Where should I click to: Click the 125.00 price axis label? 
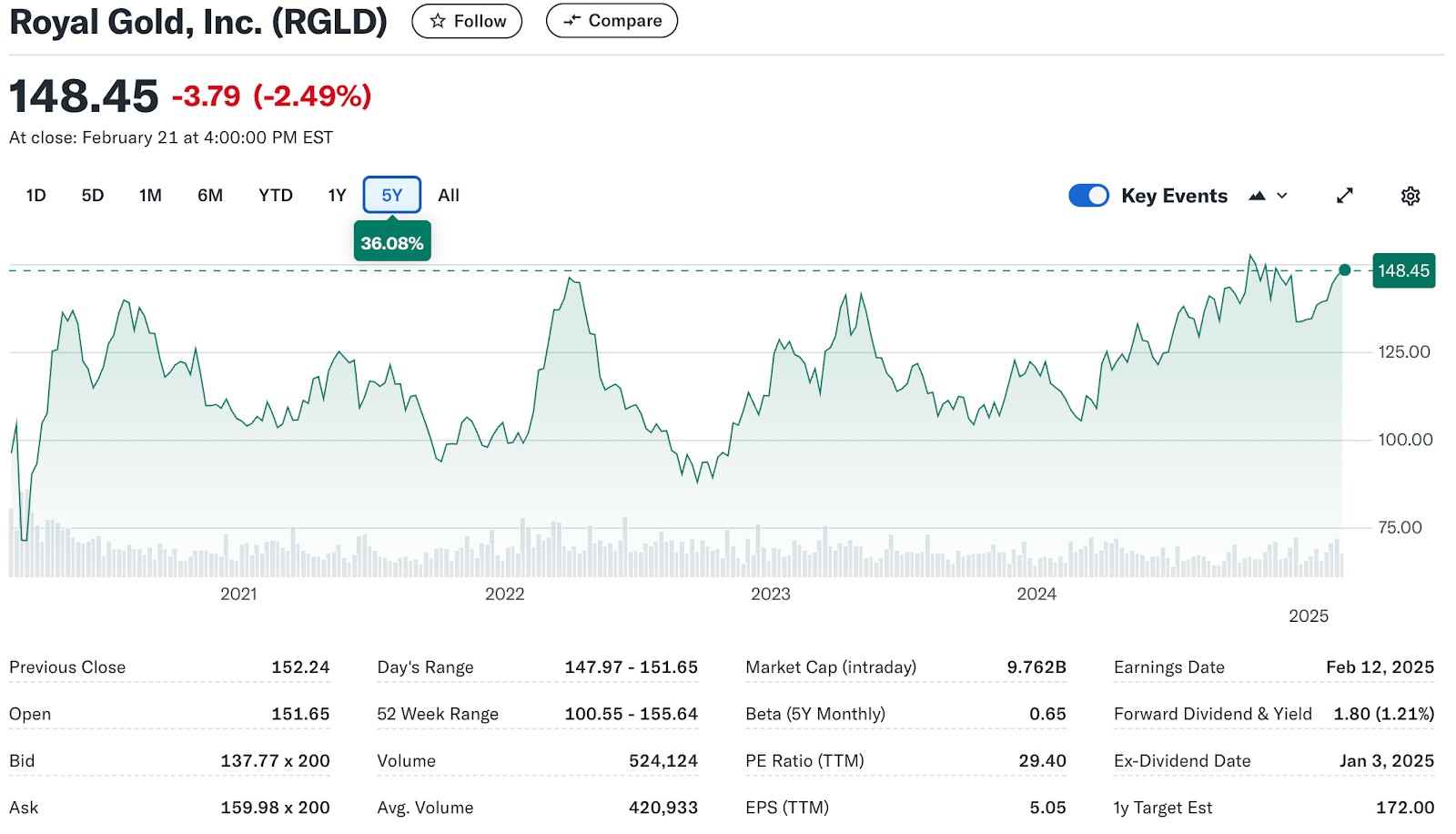pos(1404,351)
